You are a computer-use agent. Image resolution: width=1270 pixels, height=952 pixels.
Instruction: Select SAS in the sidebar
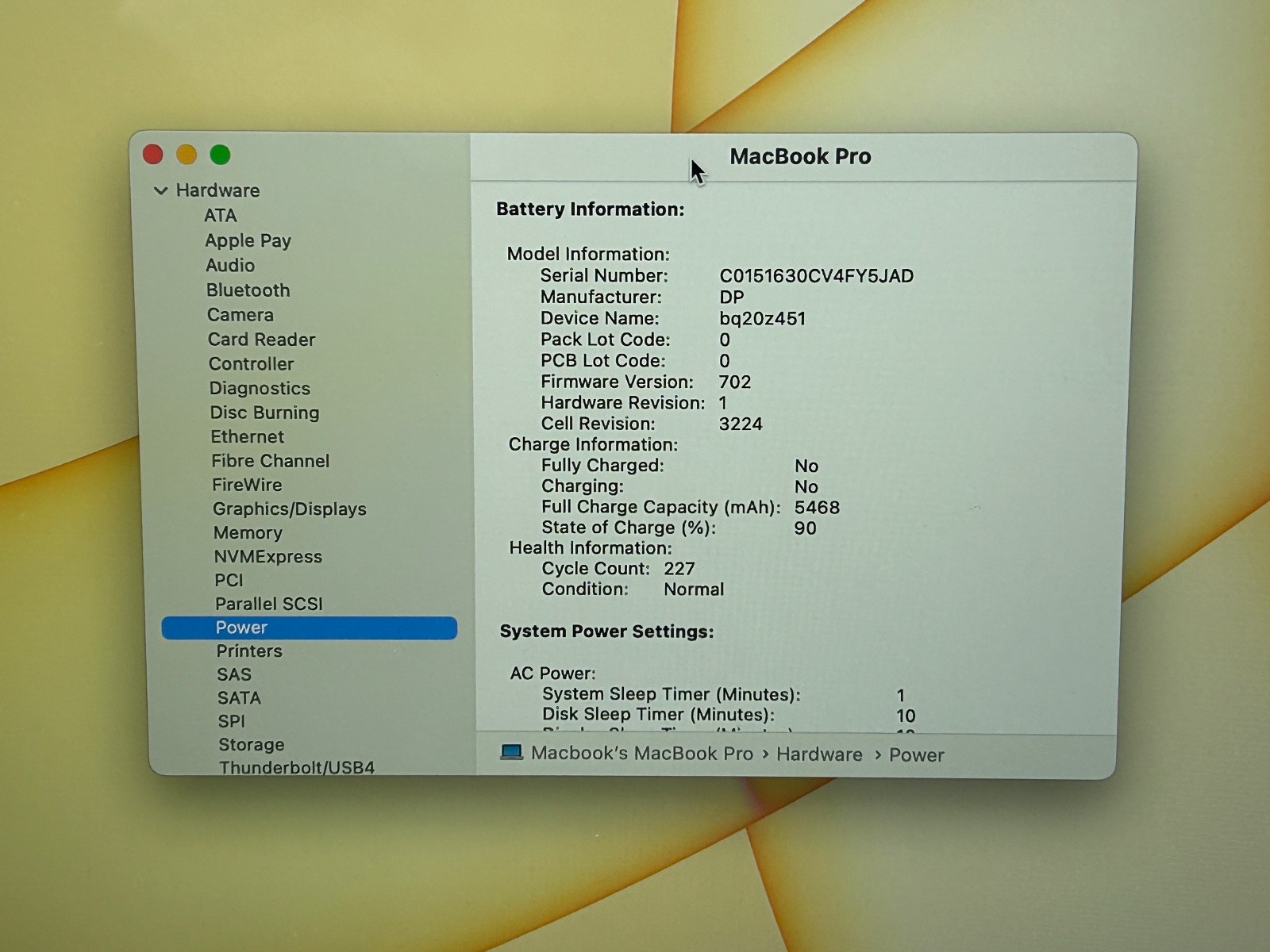pyautogui.click(x=234, y=675)
